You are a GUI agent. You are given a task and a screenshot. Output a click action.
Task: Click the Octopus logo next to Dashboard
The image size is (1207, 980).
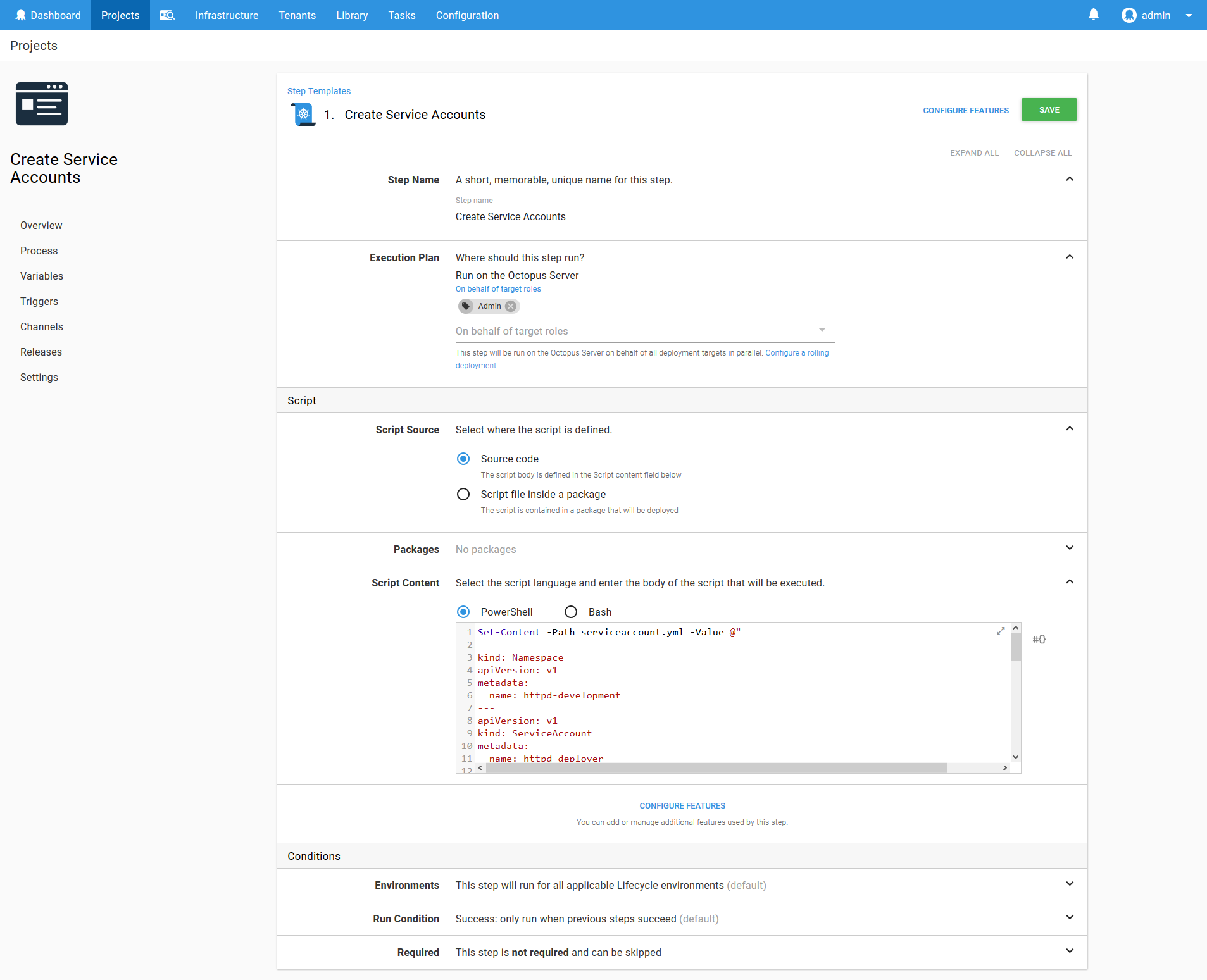point(21,15)
